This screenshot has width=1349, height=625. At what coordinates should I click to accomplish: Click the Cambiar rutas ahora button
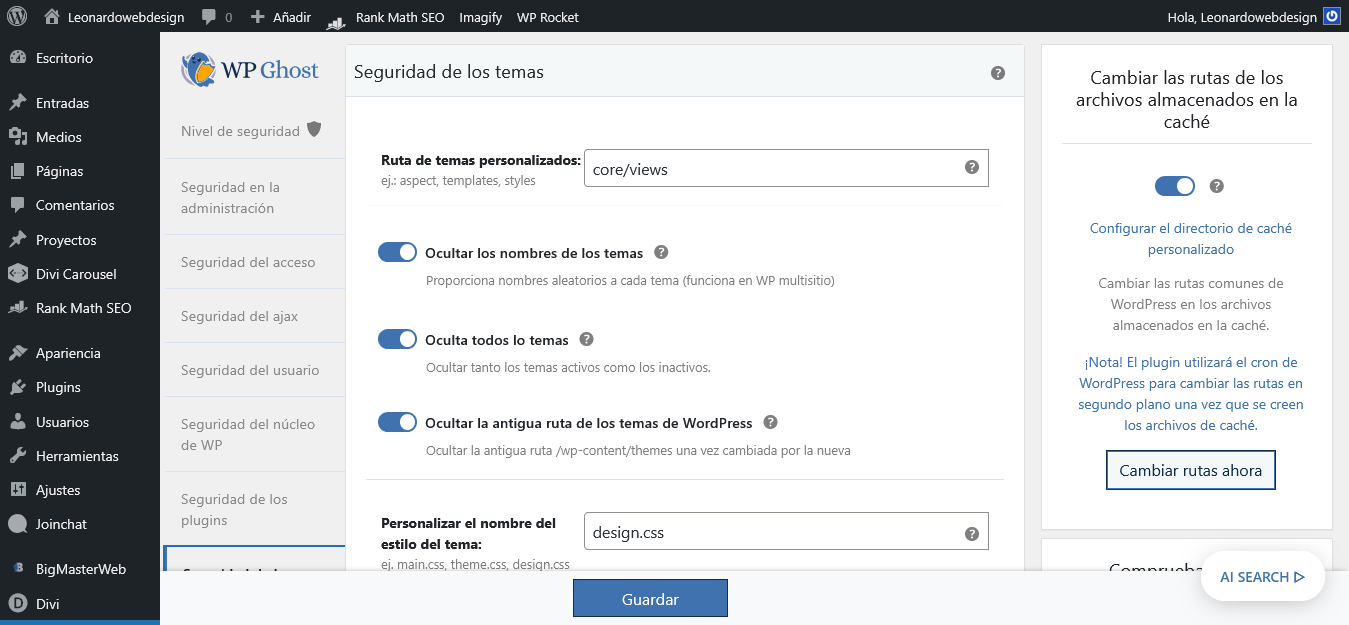1190,470
